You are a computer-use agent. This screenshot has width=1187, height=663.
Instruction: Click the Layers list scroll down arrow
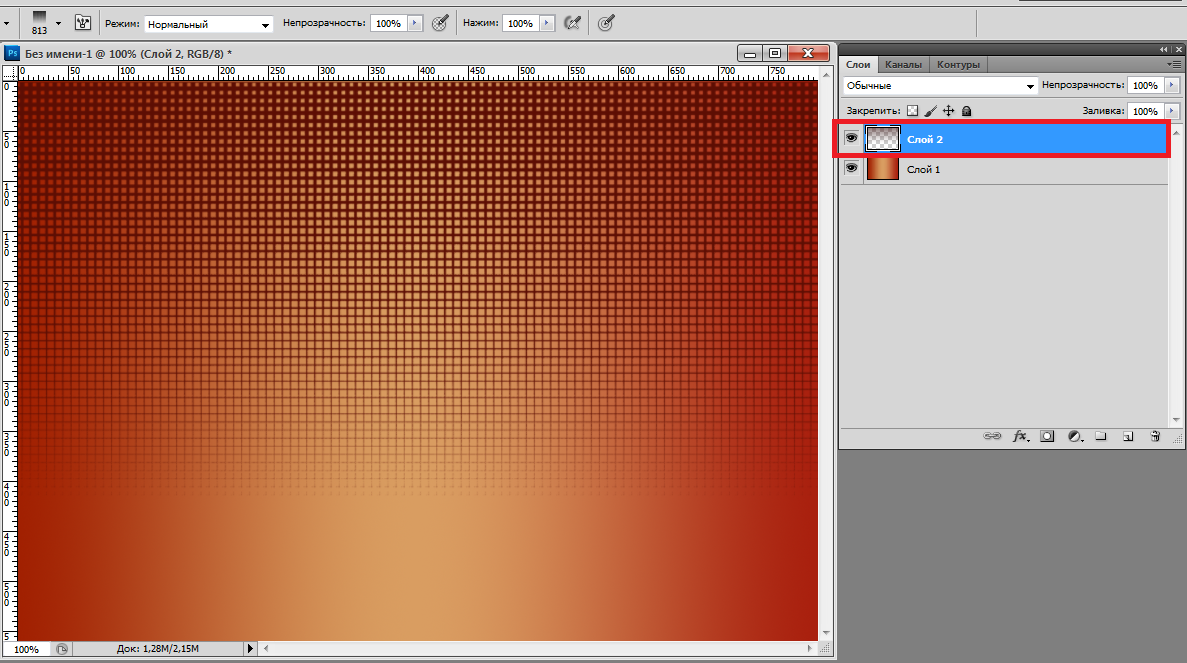pyautogui.click(x=1176, y=419)
